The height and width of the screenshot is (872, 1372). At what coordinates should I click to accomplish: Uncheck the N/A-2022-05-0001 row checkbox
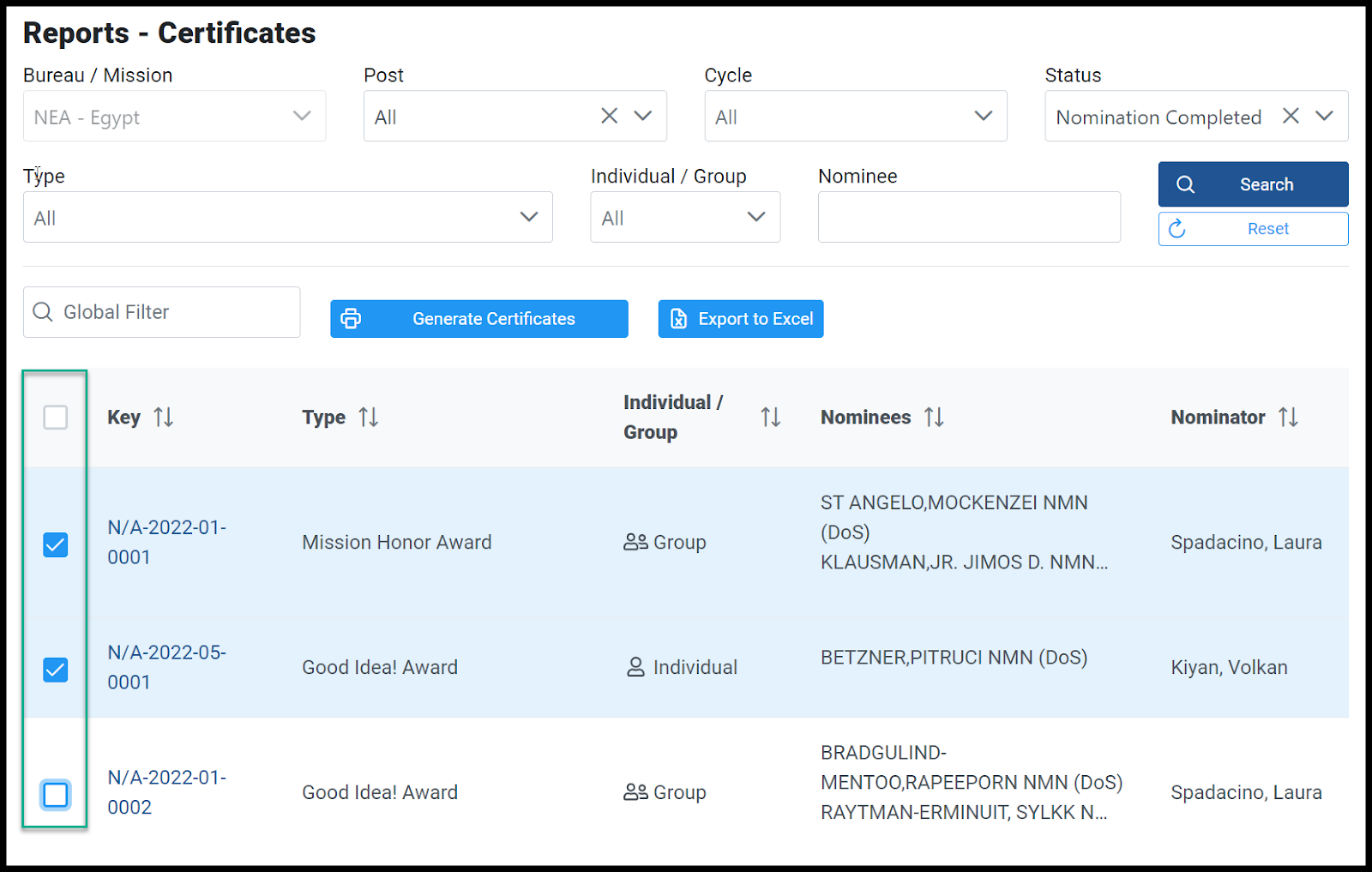[56, 670]
